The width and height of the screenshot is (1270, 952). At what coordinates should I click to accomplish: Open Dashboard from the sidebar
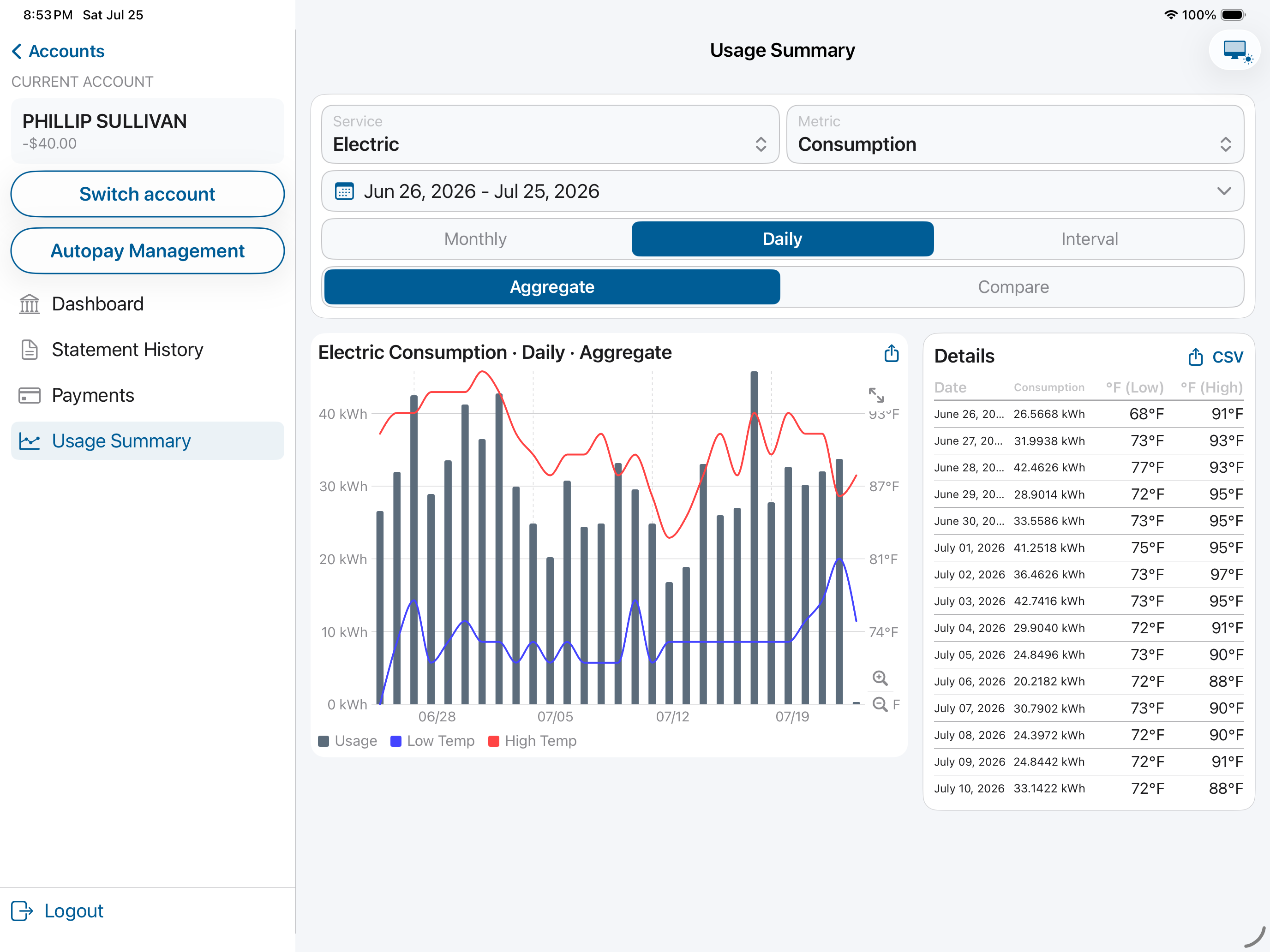(148, 304)
